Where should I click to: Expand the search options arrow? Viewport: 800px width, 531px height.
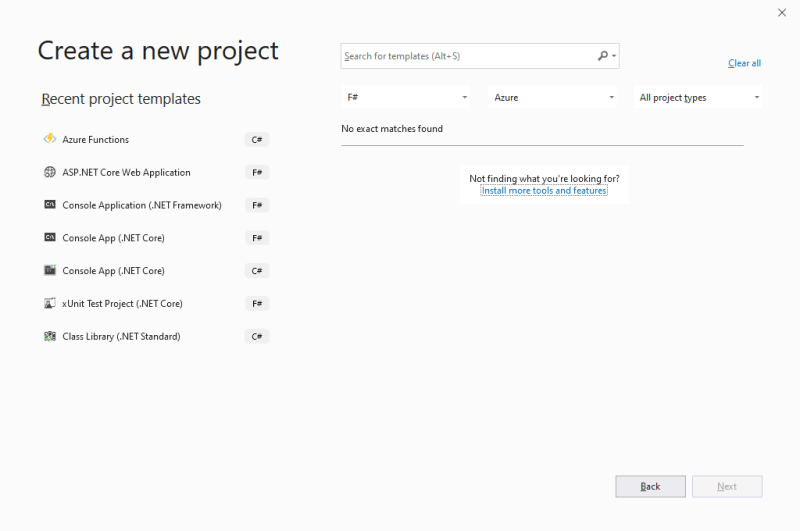point(614,56)
